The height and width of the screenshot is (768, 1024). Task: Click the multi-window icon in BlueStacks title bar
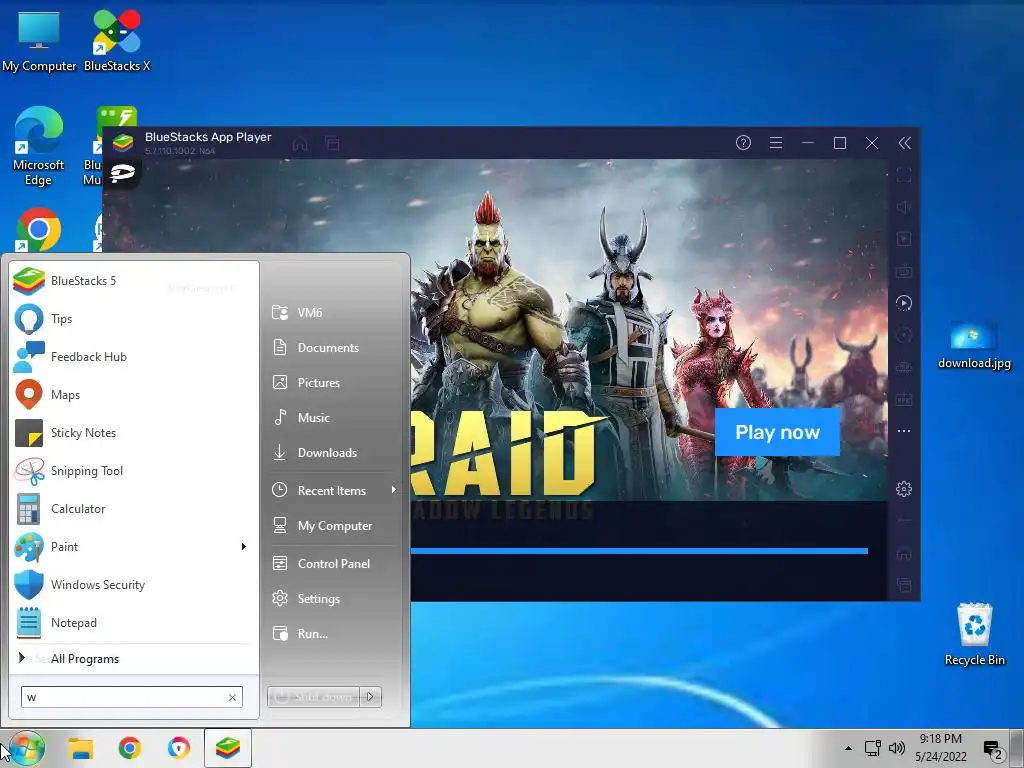tap(332, 144)
